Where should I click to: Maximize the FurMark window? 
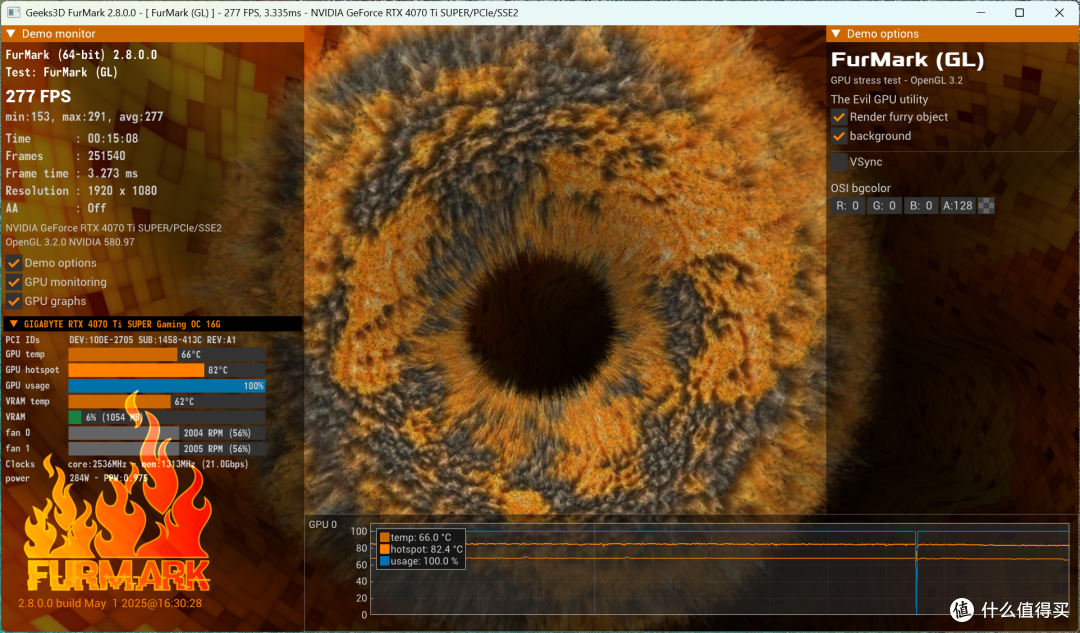1019,12
